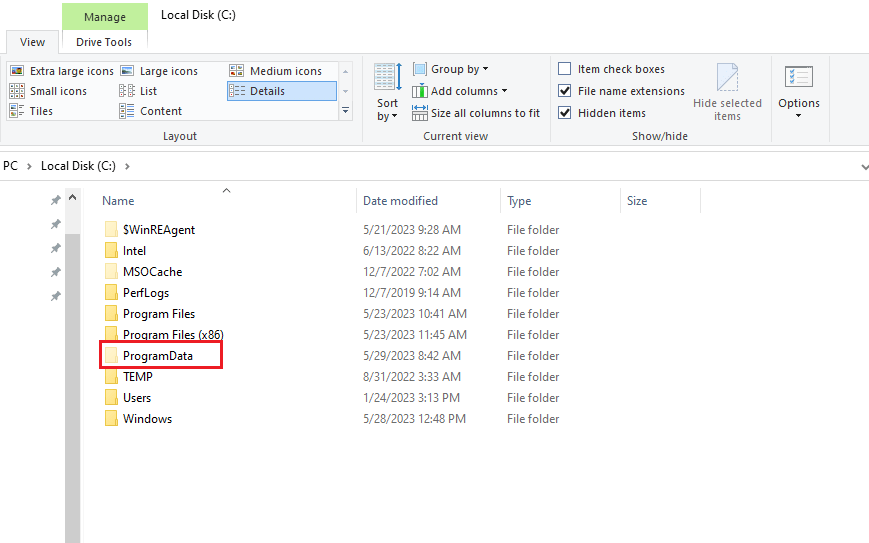Viewport: 869px width, 543px height.
Task: Click the Hide selected items icon
Action: [x=727, y=79]
